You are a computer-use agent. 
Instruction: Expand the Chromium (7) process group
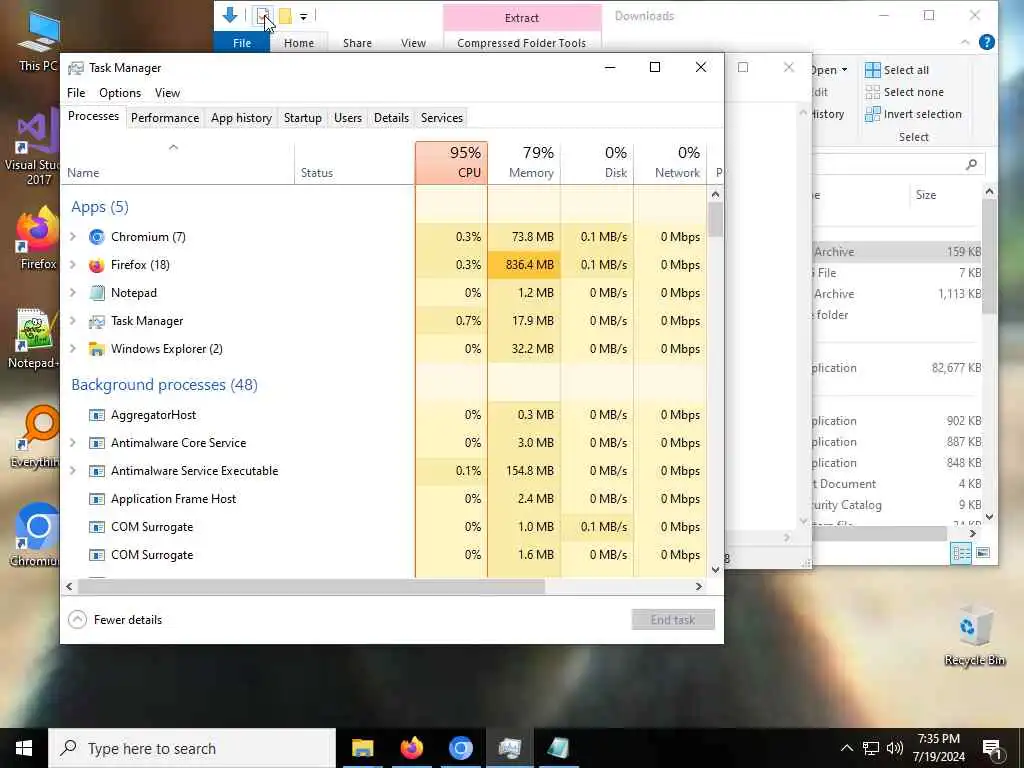73,237
